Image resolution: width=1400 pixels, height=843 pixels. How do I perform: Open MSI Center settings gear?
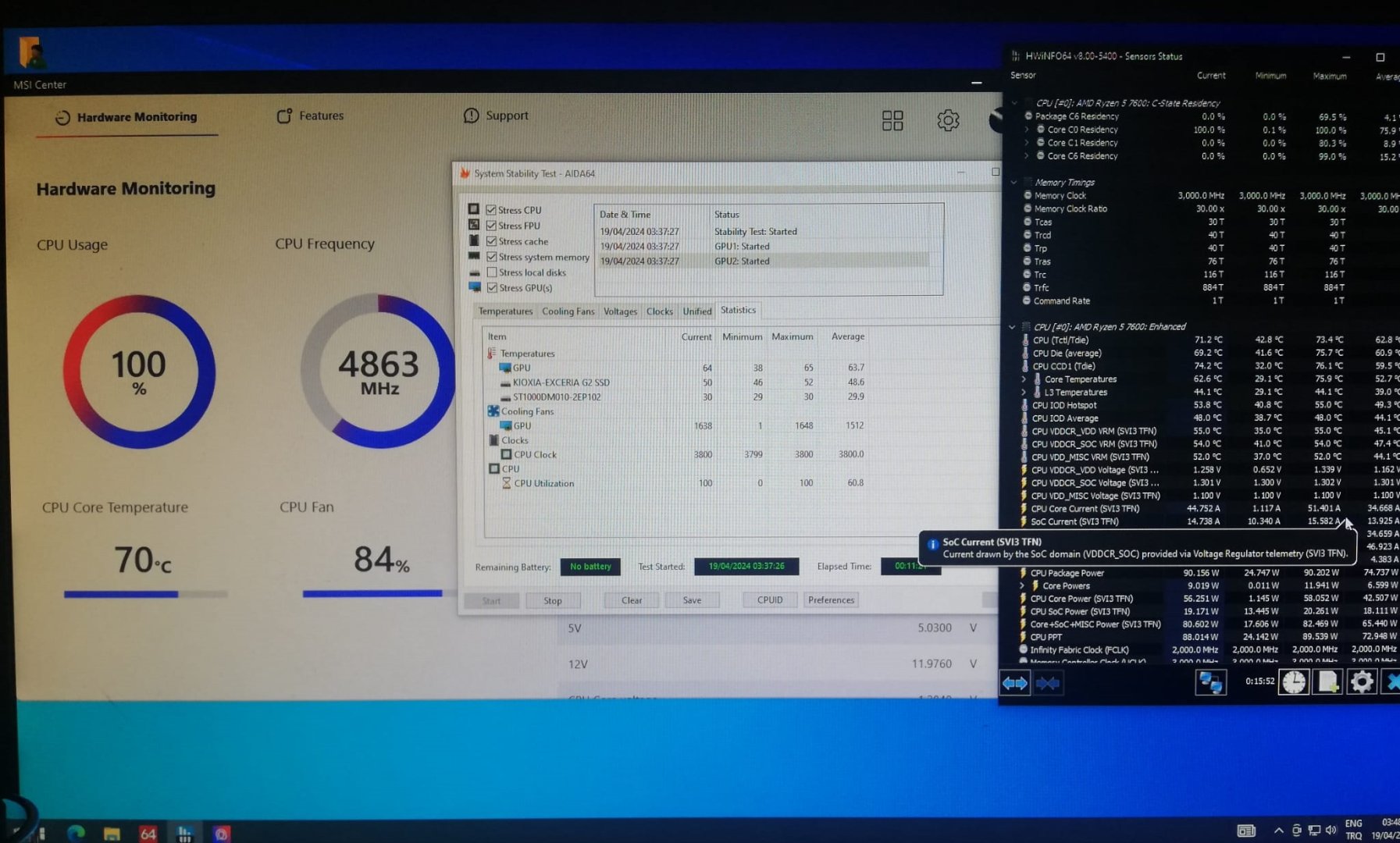click(948, 120)
